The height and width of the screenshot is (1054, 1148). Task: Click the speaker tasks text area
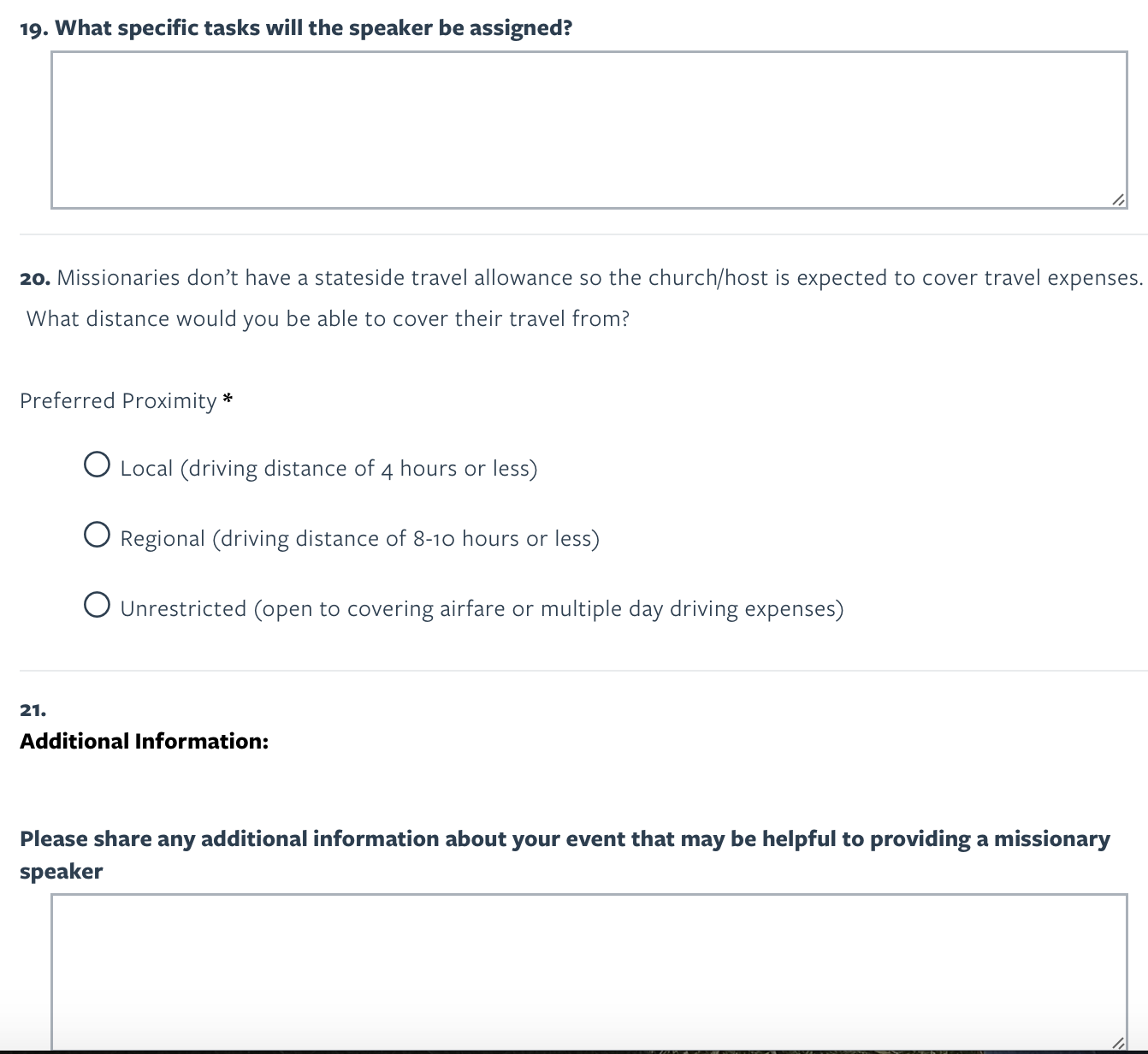tap(589, 129)
